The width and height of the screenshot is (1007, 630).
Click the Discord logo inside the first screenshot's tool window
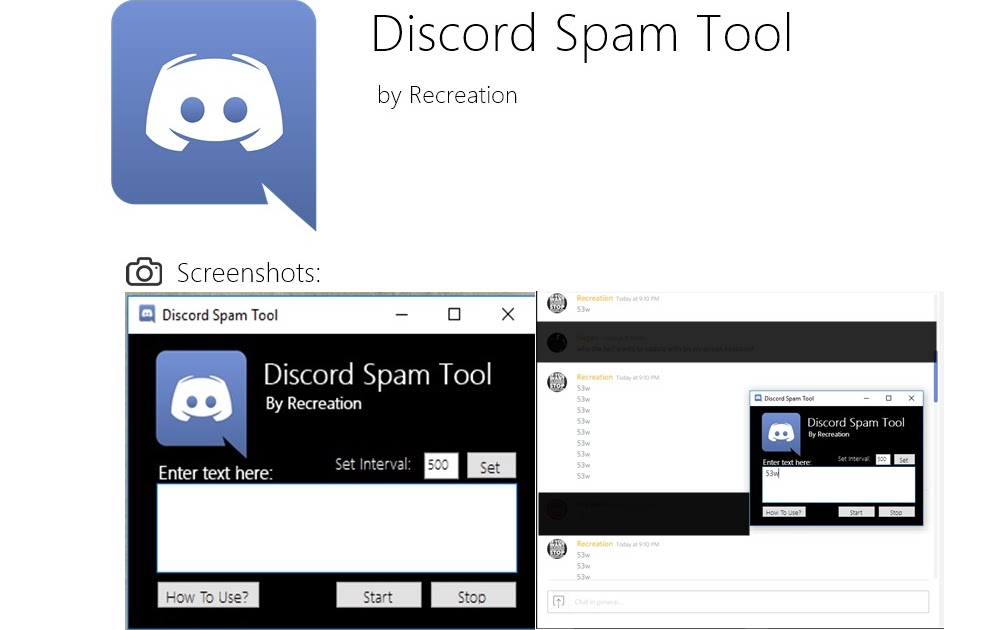pyautogui.click(x=202, y=403)
